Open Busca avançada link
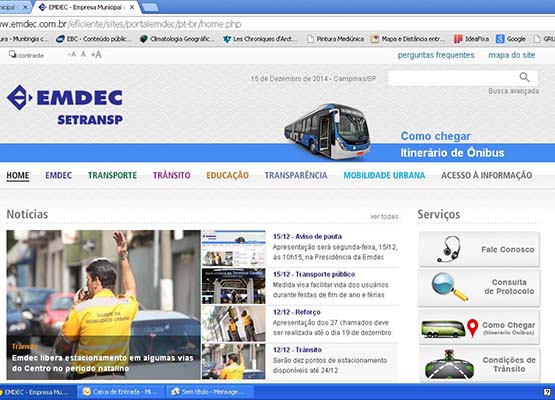Screen dimensions: 555x400 click(514, 91)
